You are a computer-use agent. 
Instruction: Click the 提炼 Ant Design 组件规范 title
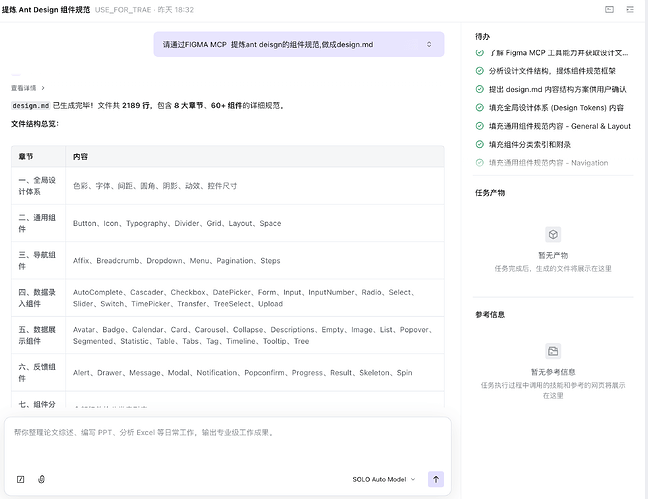46,10
